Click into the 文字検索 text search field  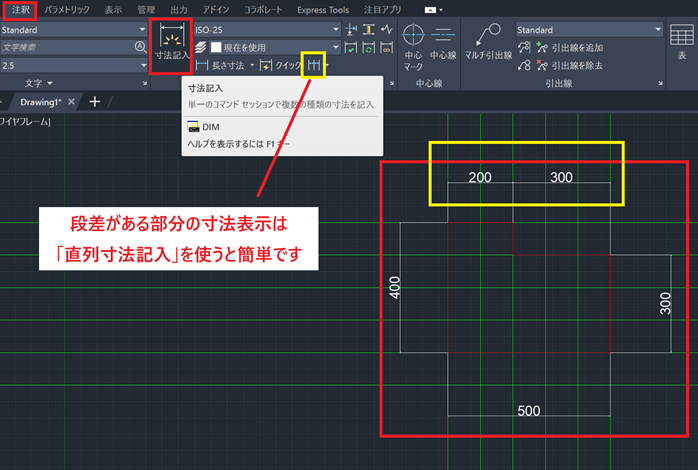tap(67, 47)
